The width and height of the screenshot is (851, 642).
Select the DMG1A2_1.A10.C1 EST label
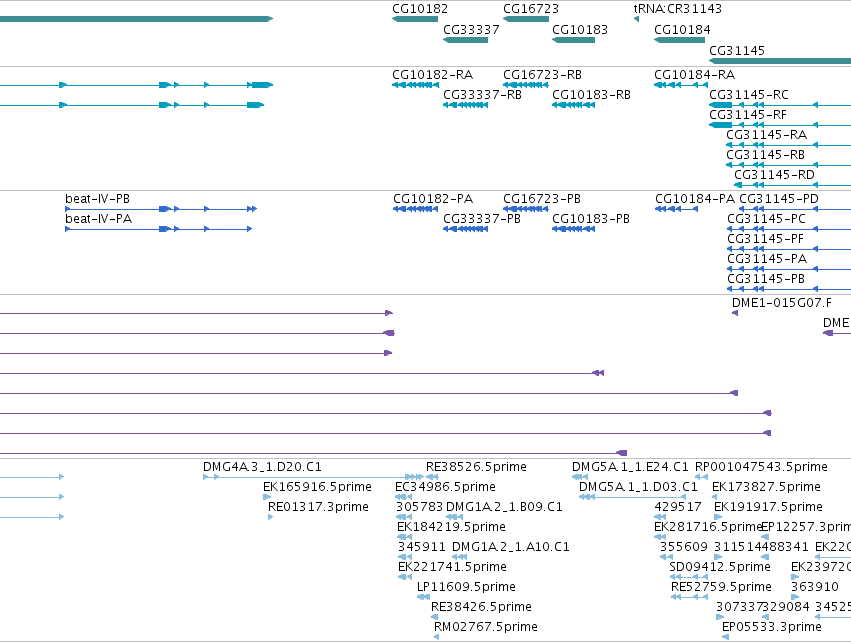click(510, 548)
